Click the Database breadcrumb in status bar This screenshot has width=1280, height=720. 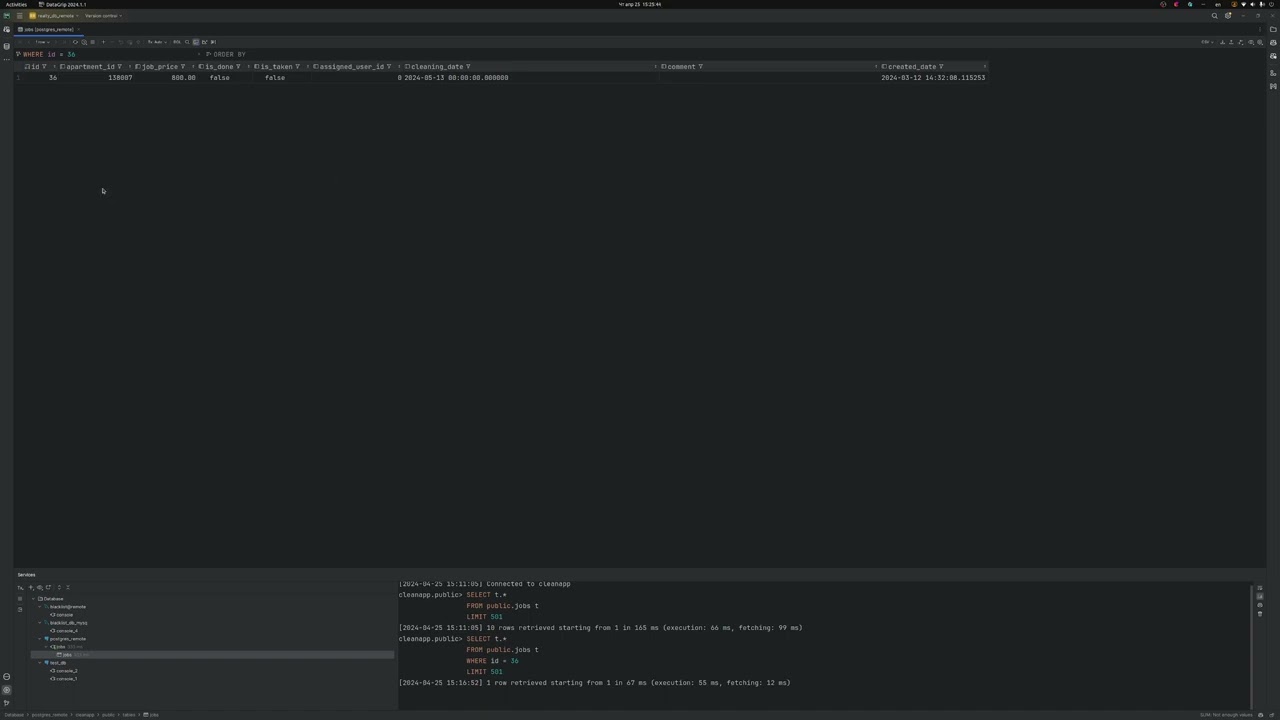[14, 715]
